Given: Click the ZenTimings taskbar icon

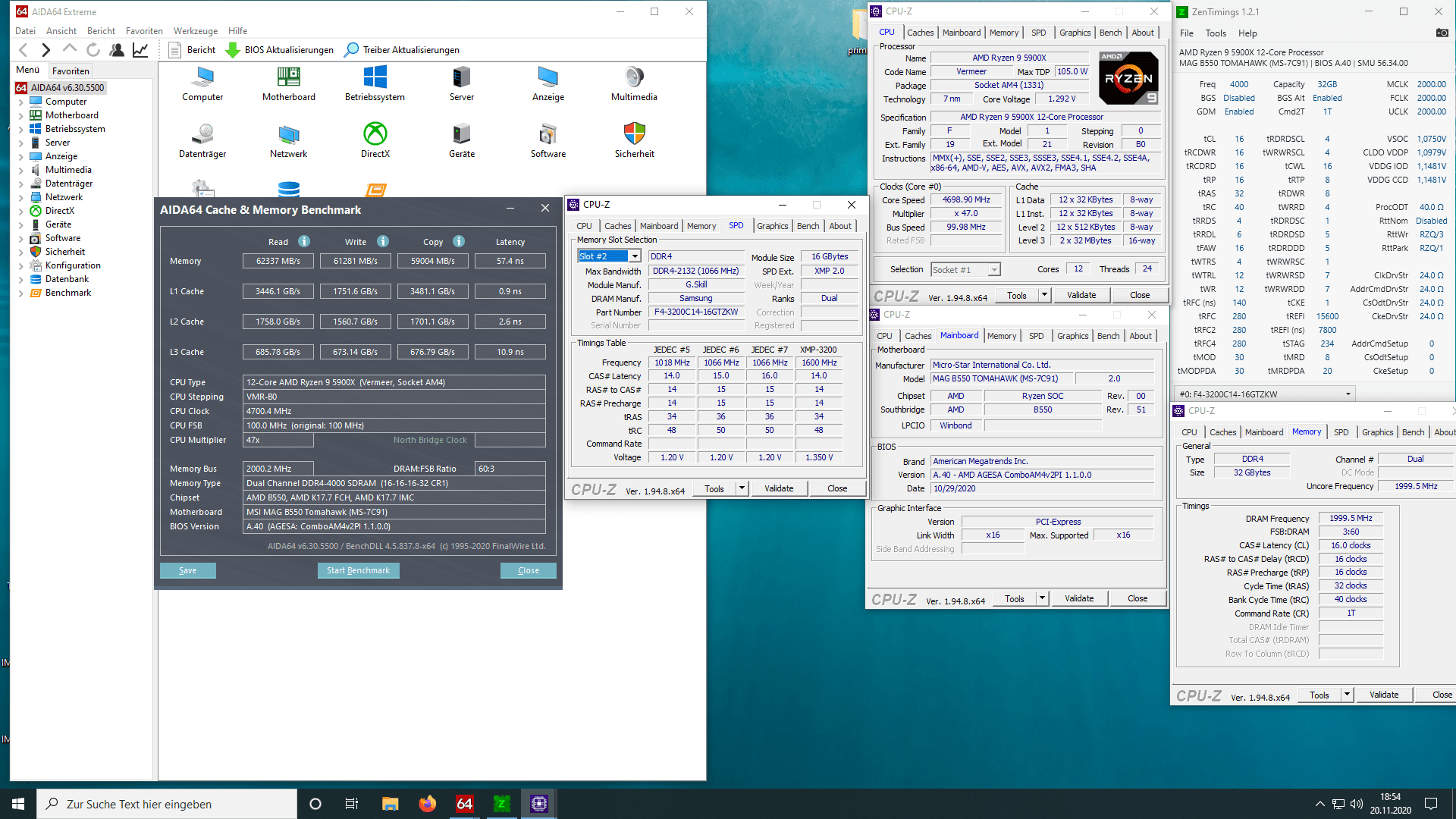Looking at the screenshot, I should click(x=501, y=804).
